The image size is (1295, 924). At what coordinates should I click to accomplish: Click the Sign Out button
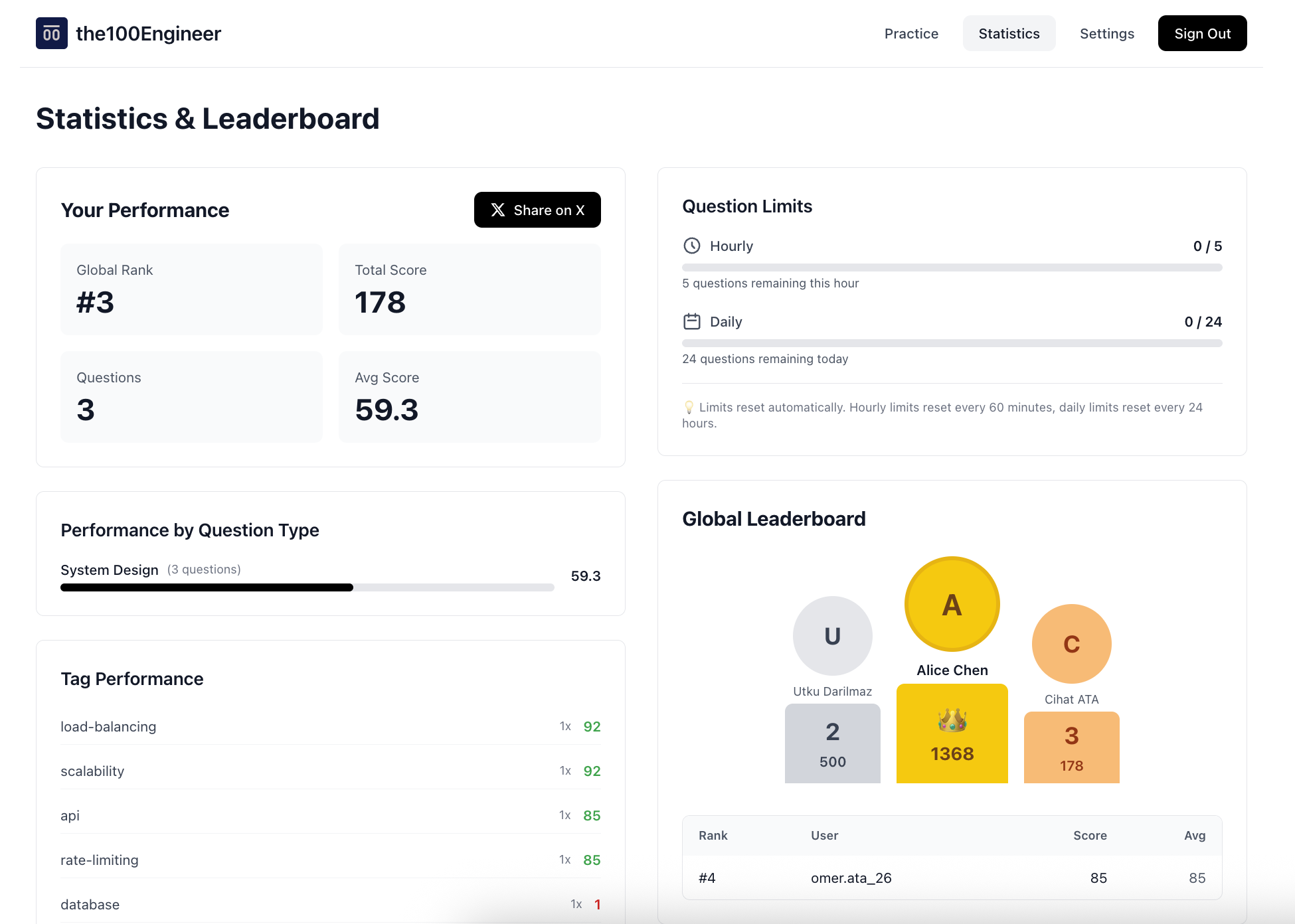coord(1202,33)
